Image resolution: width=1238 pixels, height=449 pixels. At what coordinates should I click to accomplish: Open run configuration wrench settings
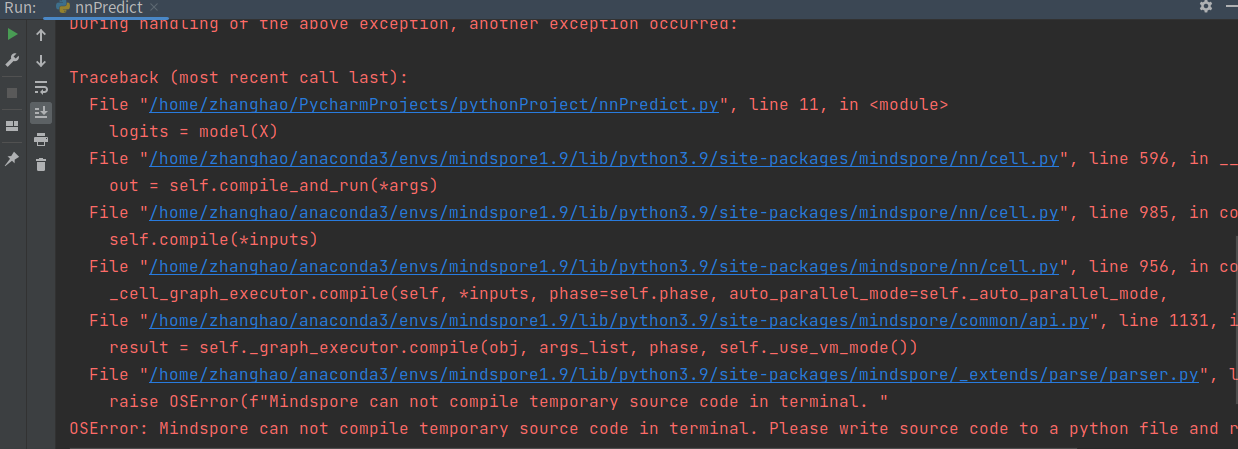[x=12, y=61]
